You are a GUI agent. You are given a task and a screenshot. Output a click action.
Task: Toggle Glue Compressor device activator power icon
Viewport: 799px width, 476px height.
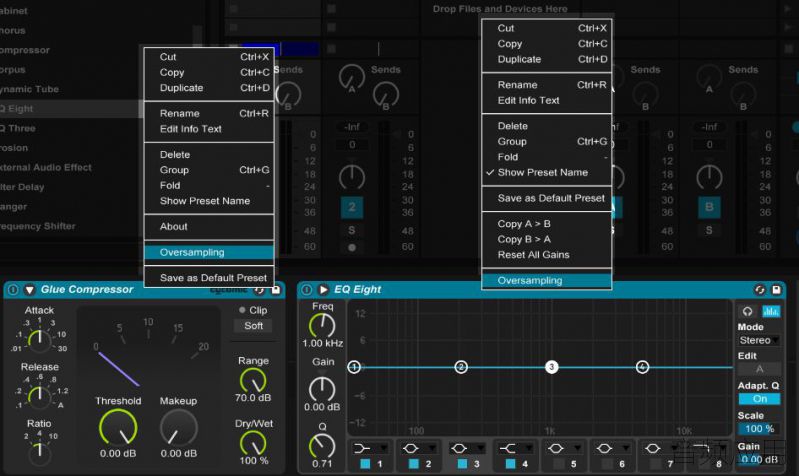coord(13,289)
